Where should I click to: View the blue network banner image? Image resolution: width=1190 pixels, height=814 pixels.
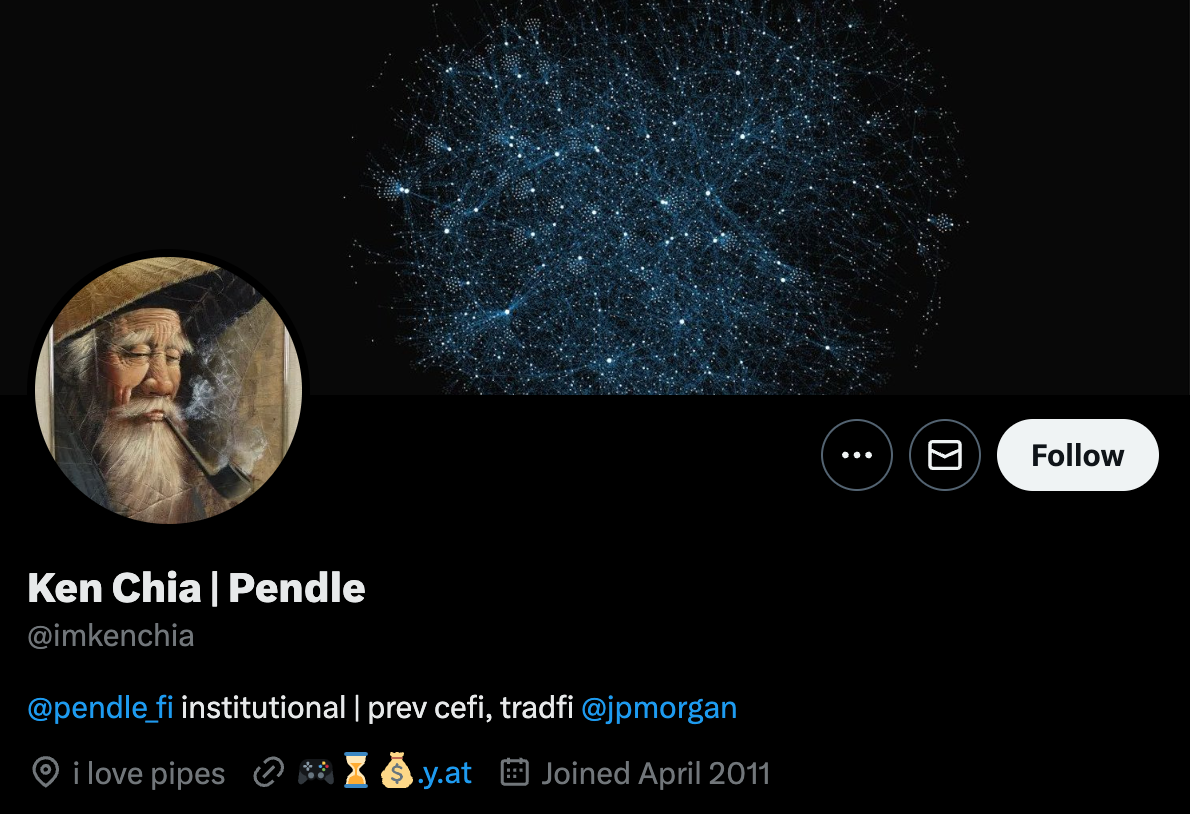595,197
